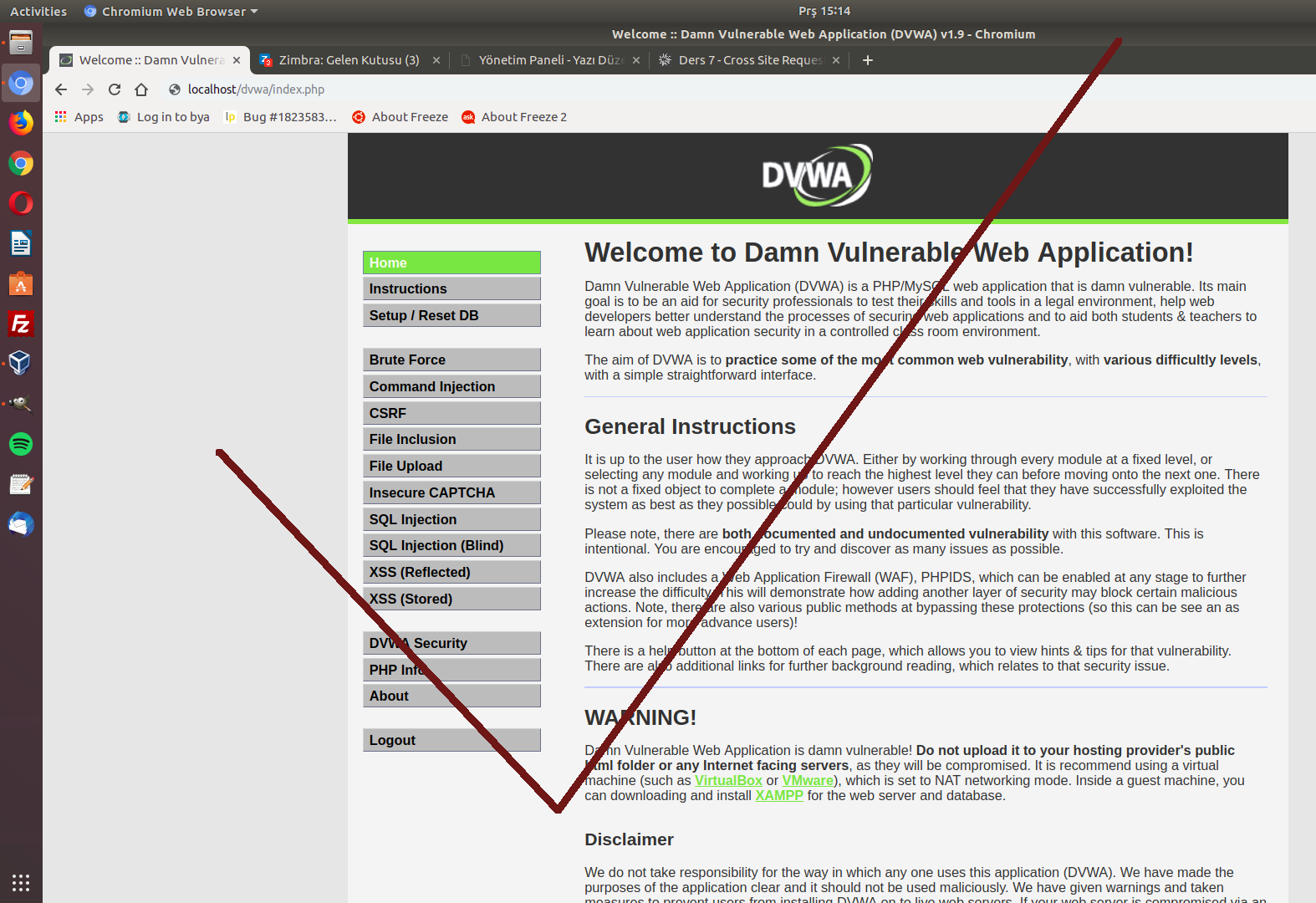
Task: Select Home in the DVWA menu
Action: [x=451, y=263]
